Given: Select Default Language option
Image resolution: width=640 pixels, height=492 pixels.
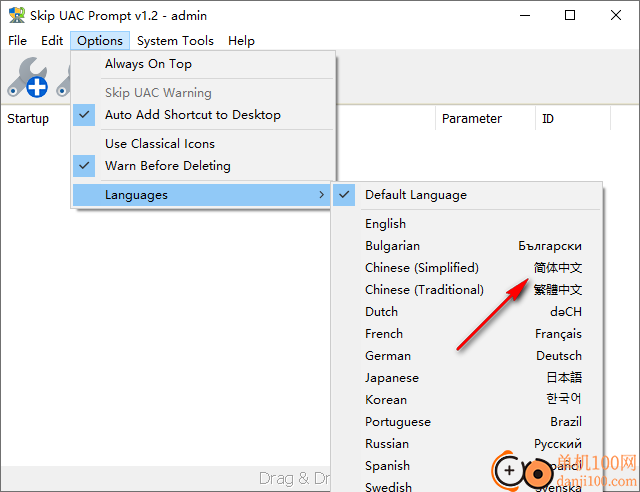Looking at the screenshot, I should [467, 195].
